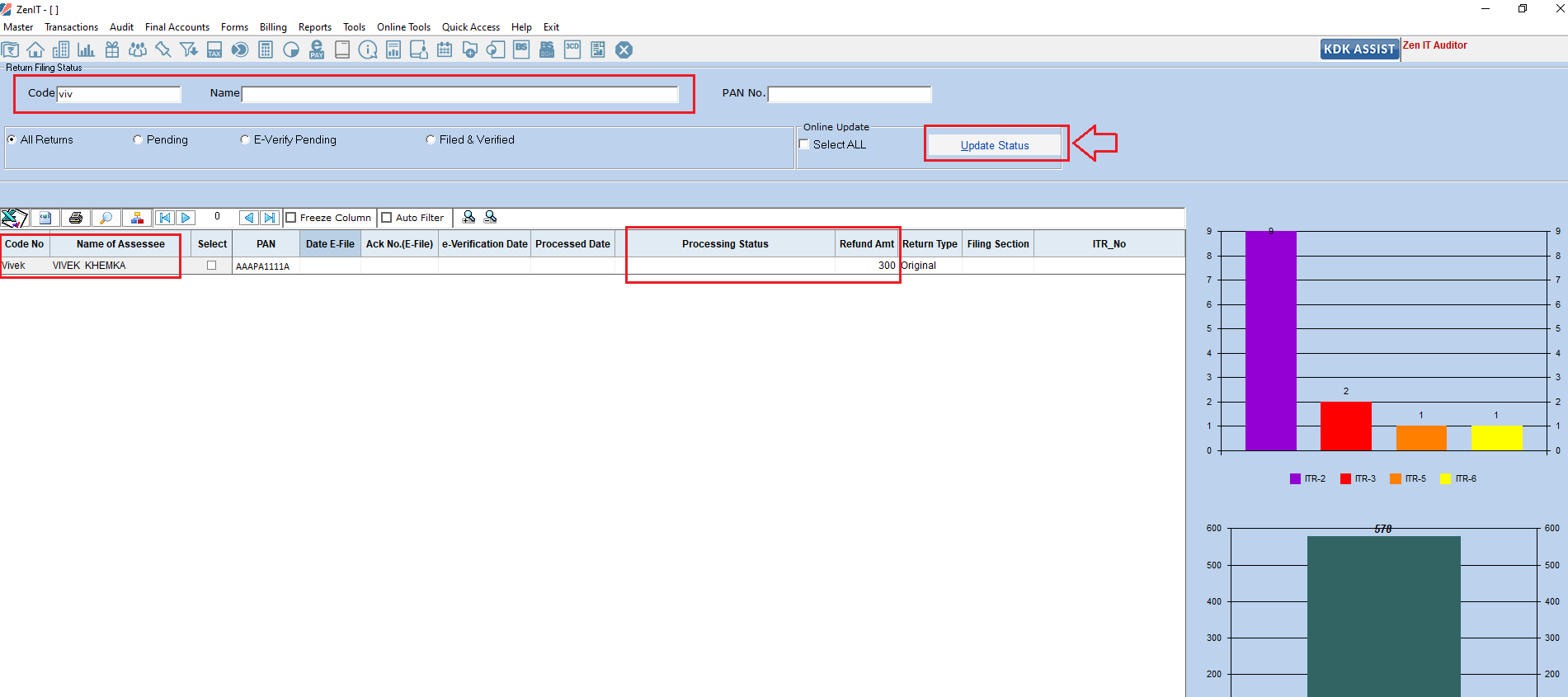Viewport: 1568px width, 697px height.
Task: Click the web page export icon in grid toolbar
Action: 45,218
